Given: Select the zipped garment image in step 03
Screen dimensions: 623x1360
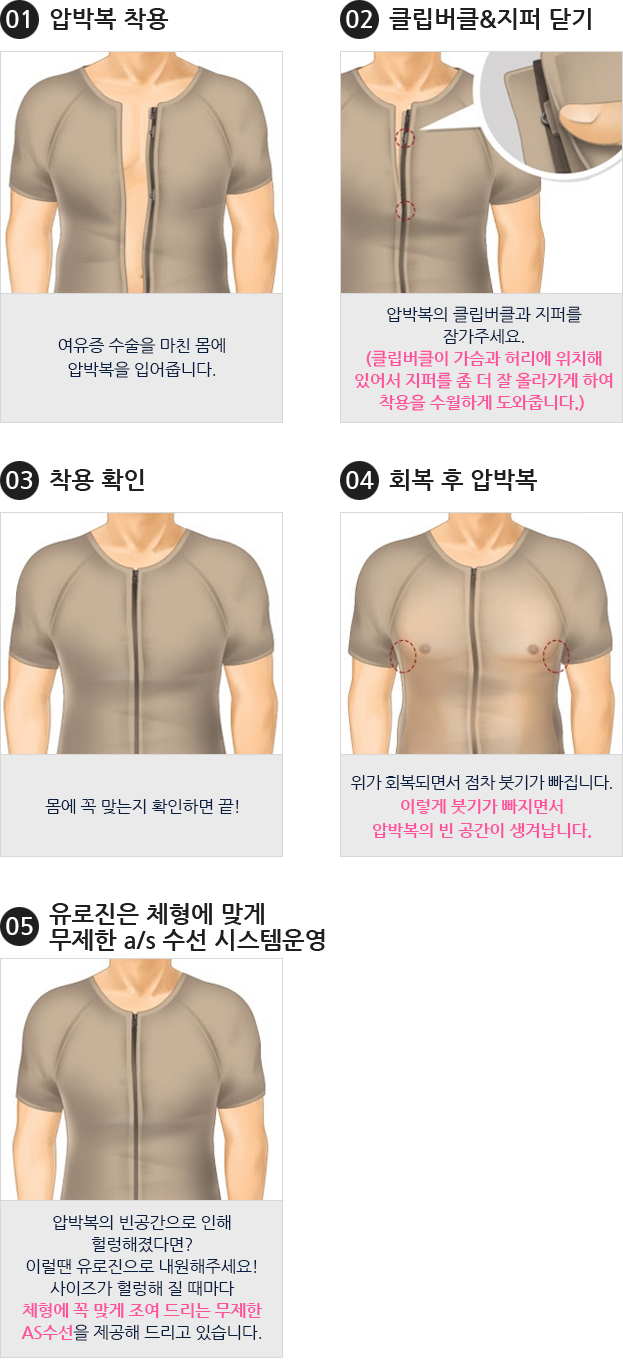Looking at the screenshot, I should pos(141,633).
